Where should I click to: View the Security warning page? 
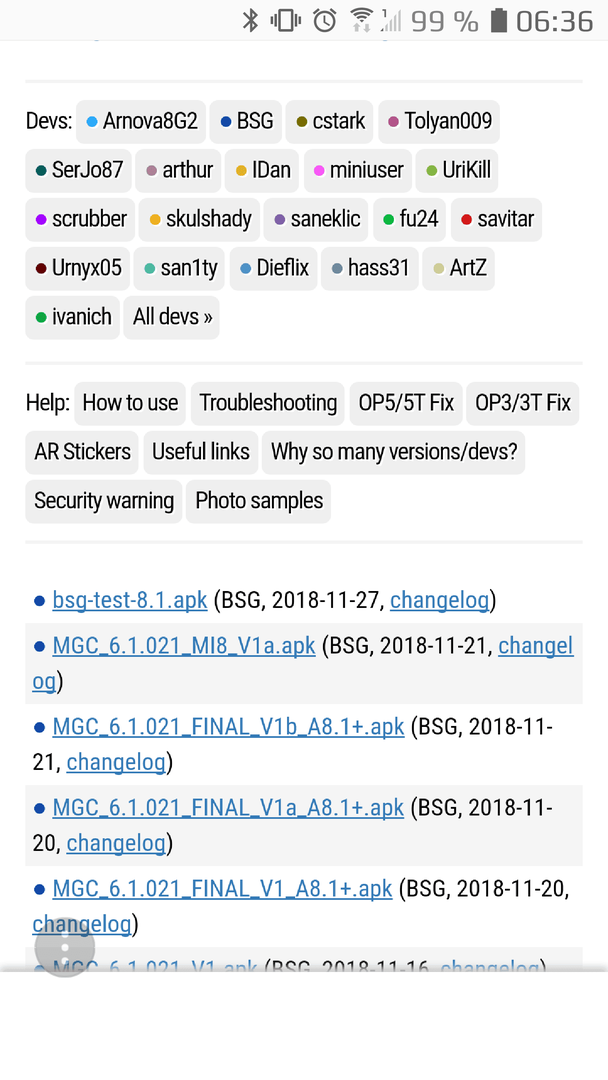pyautogui.click(x=104, y=501)
